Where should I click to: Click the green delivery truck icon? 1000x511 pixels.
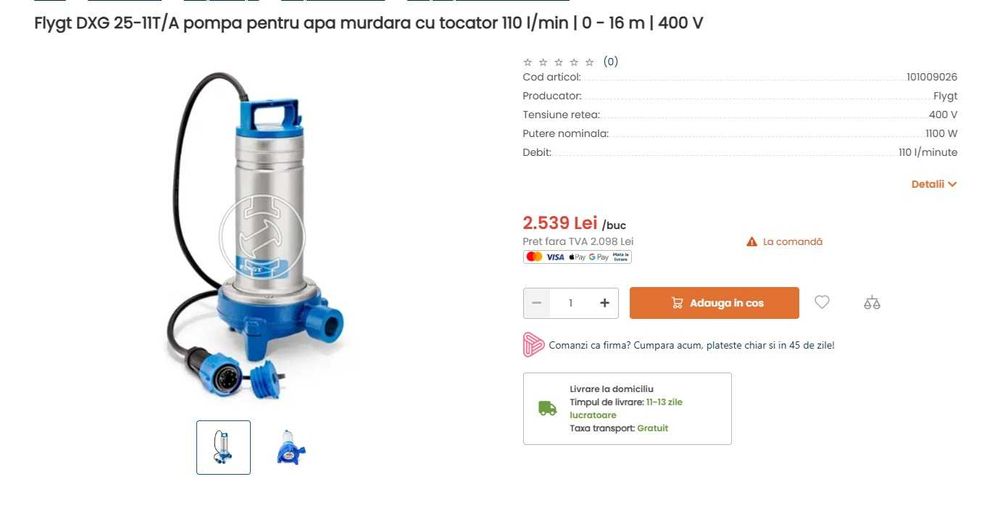click(547, 408)
